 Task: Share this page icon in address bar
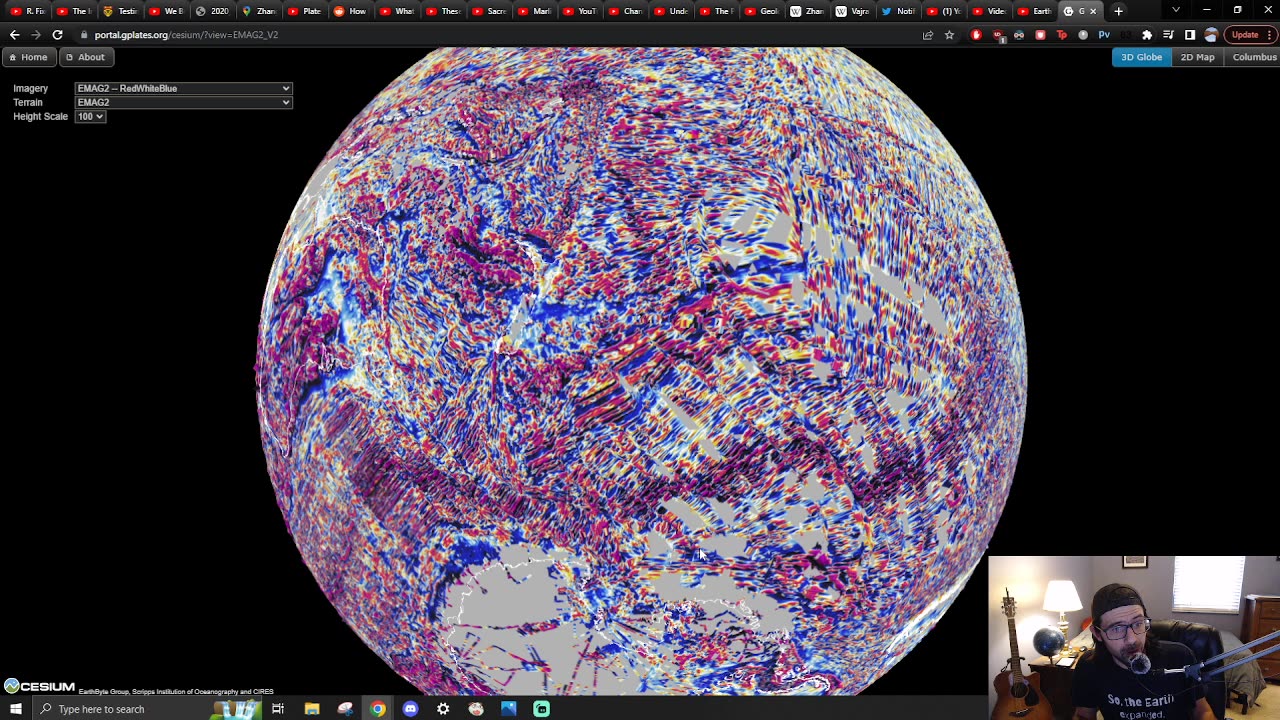point(928,35)
